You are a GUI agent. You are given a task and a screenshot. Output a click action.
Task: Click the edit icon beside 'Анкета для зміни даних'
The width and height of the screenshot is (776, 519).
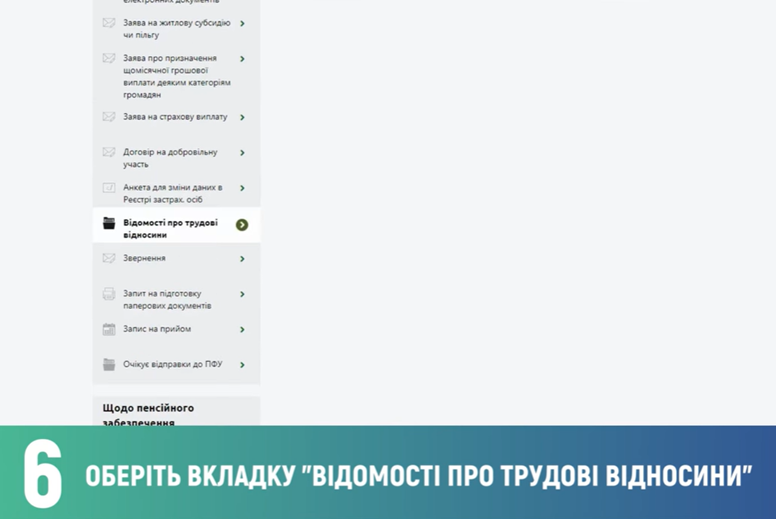[109, 188]
